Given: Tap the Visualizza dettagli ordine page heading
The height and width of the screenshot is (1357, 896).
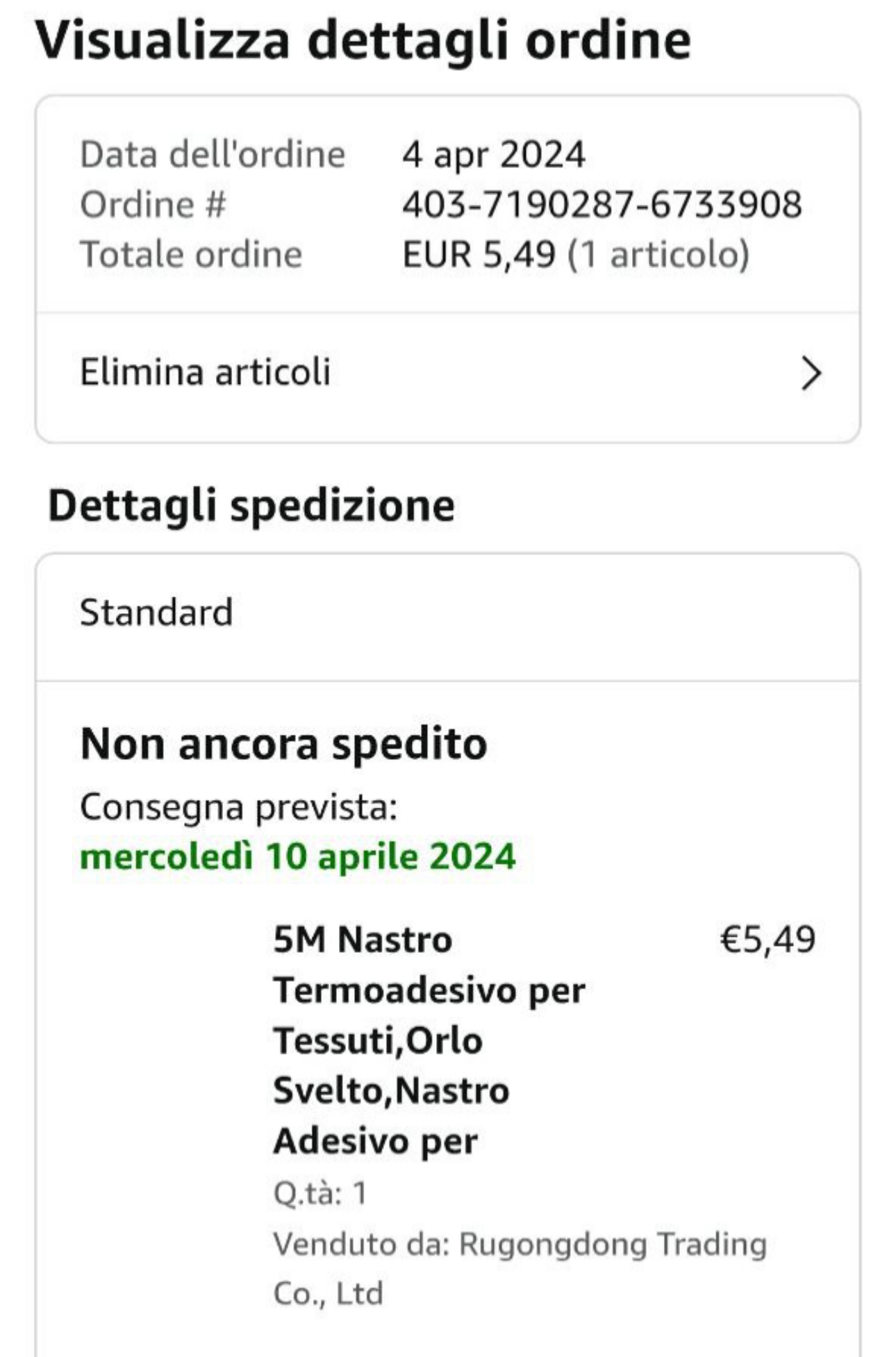Looking at the screenshot, I should (x=363, y=40).
